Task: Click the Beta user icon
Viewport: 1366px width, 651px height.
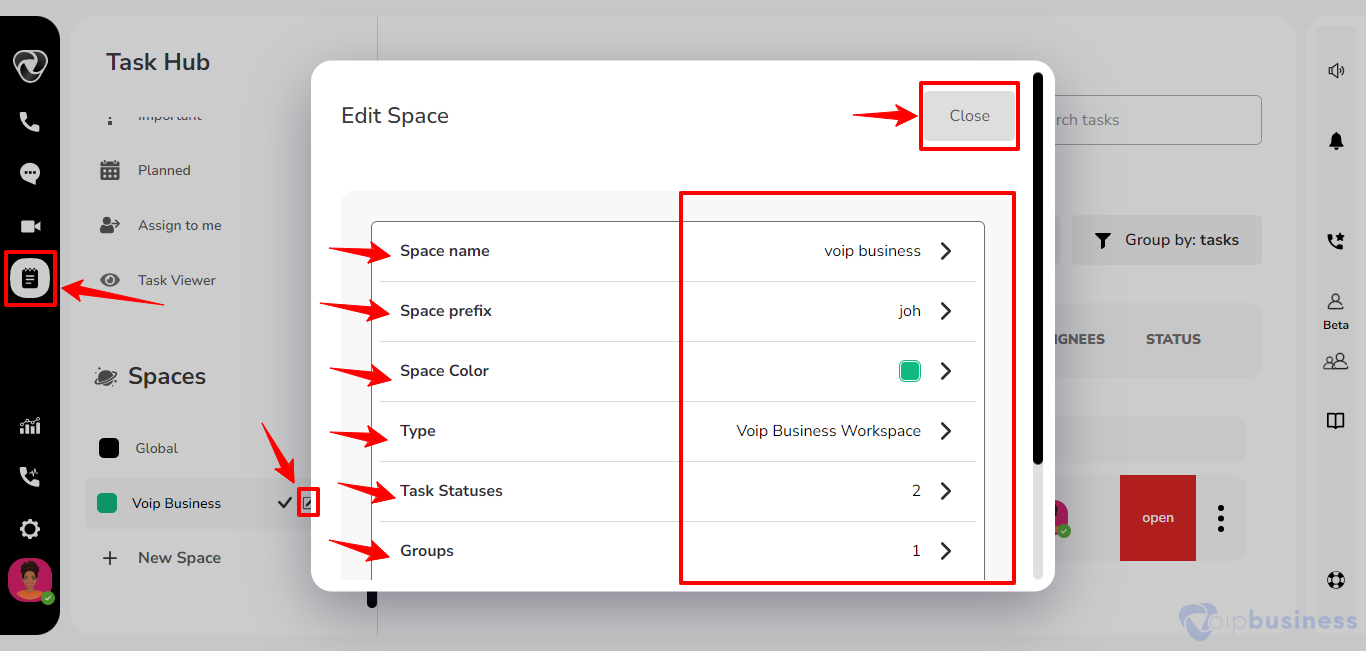Action: tap(1336, 301)
